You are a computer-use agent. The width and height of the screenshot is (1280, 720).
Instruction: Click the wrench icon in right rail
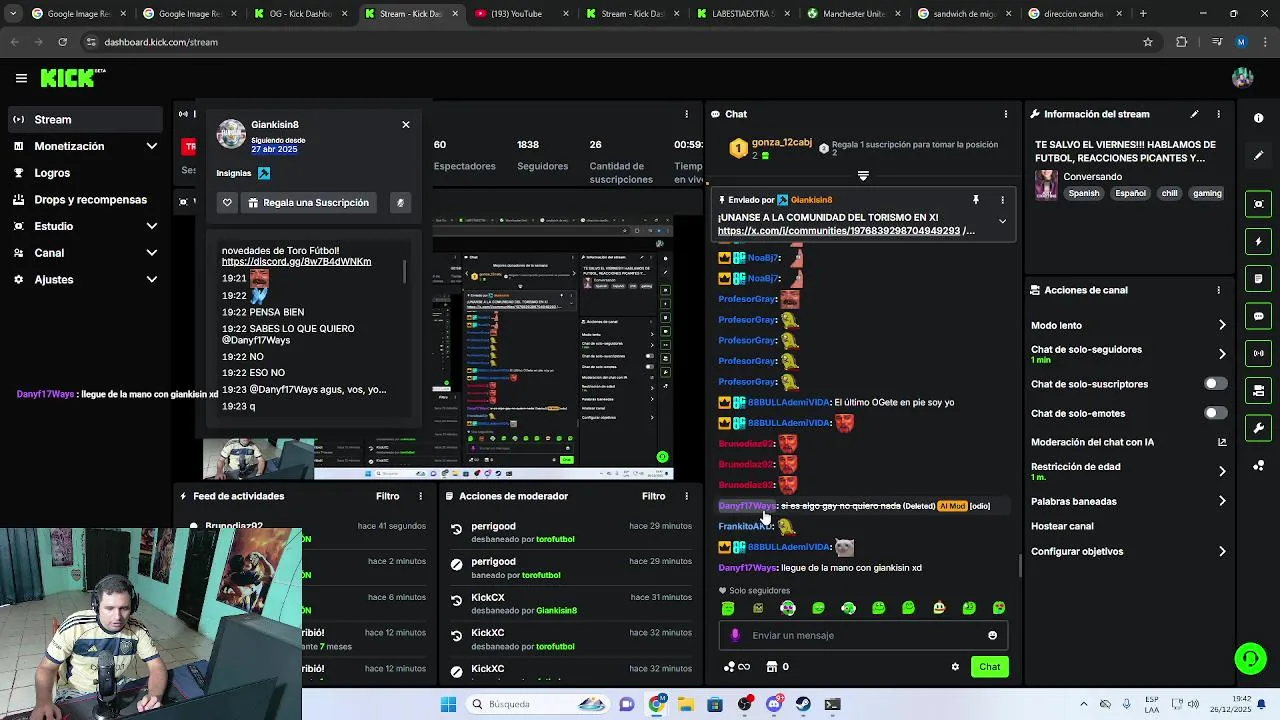click(x=1258, y=428)
